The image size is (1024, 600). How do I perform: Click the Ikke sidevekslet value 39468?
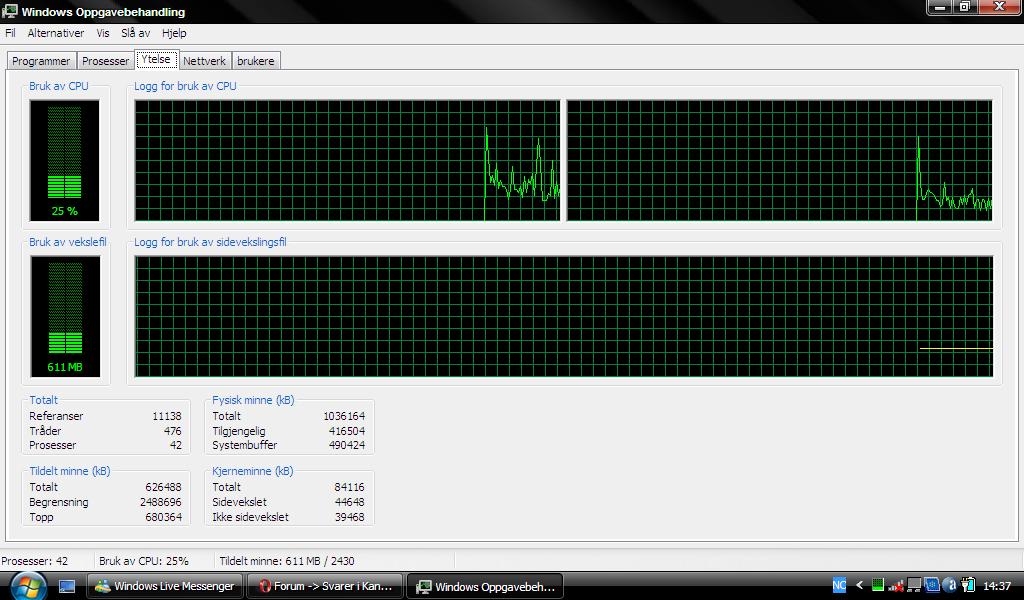(x=349, y=517)
